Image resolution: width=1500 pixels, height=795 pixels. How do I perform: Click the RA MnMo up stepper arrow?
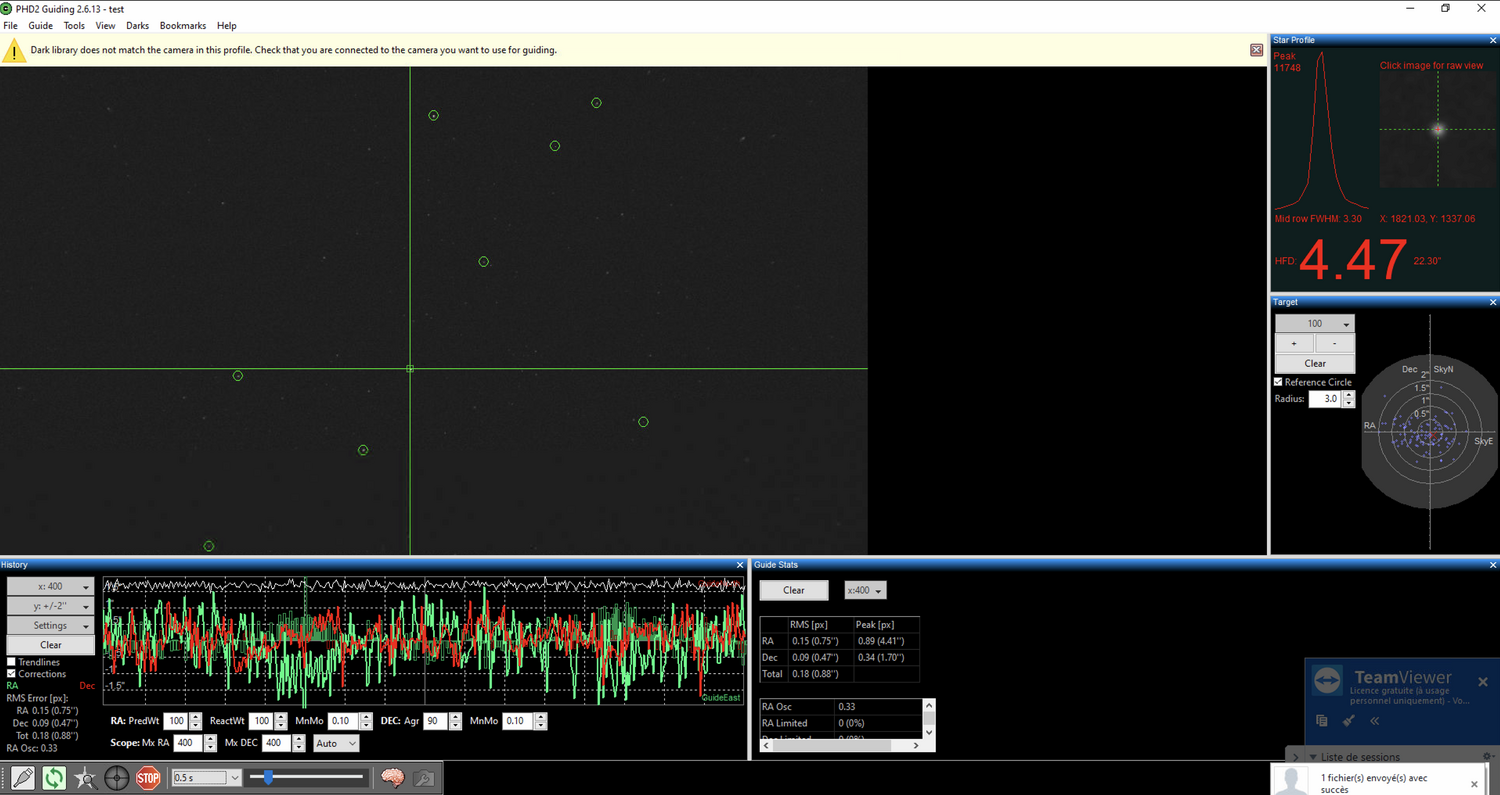pyautogui.click(x=365, y=717)
